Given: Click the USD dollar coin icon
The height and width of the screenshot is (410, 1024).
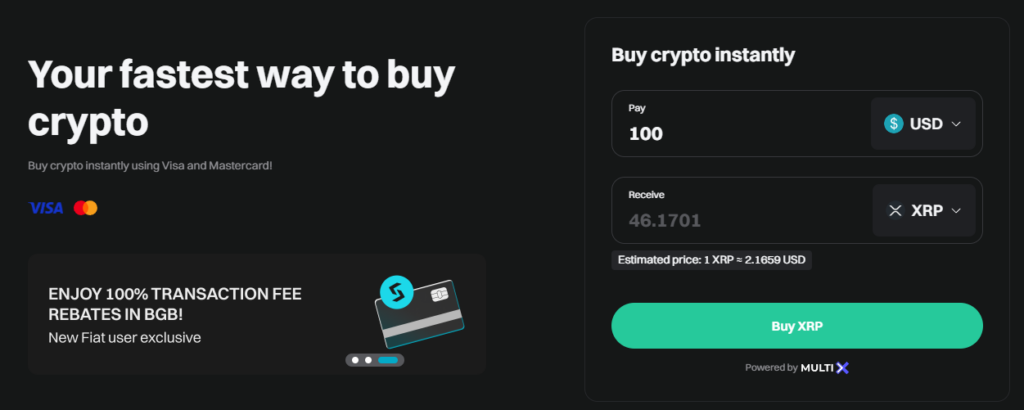Looking at the screenshot, I should (893, 124).
